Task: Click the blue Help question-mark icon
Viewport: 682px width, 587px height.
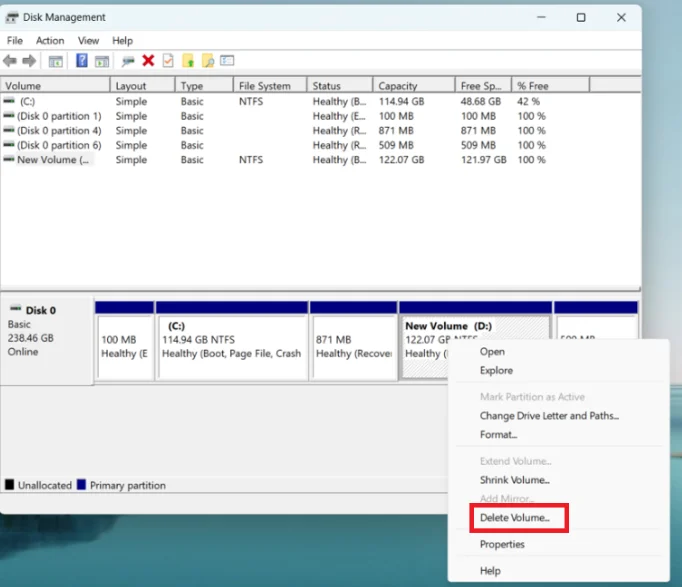Action: point(81,60)
